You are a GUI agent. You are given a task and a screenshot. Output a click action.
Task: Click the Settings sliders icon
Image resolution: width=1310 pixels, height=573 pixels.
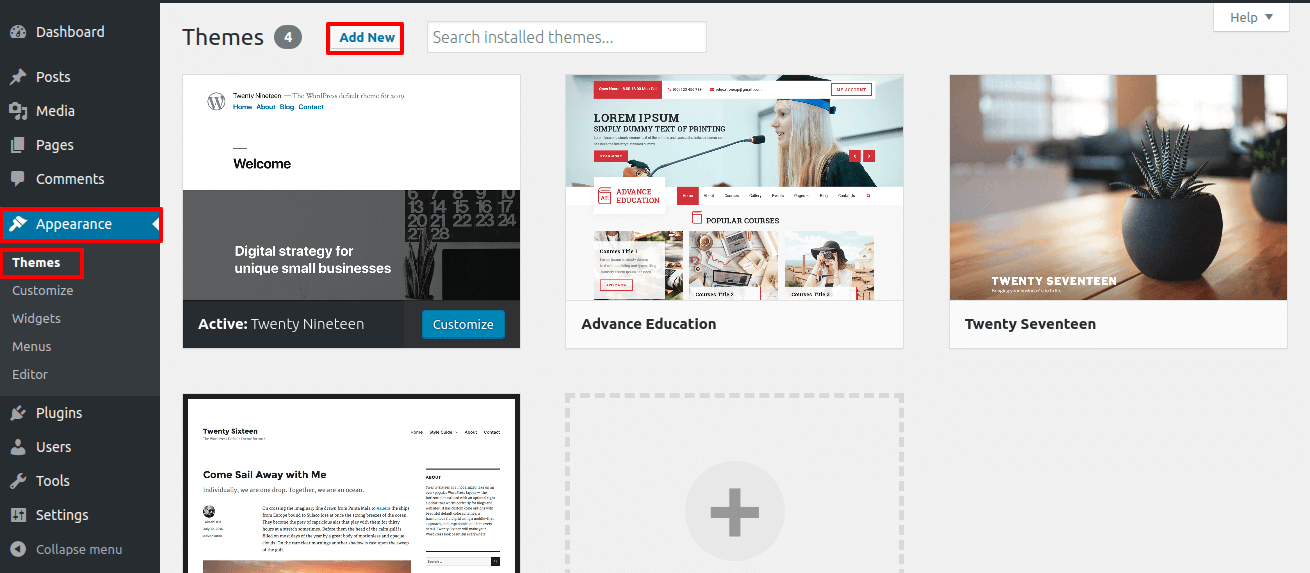click(x=18, y=515)
